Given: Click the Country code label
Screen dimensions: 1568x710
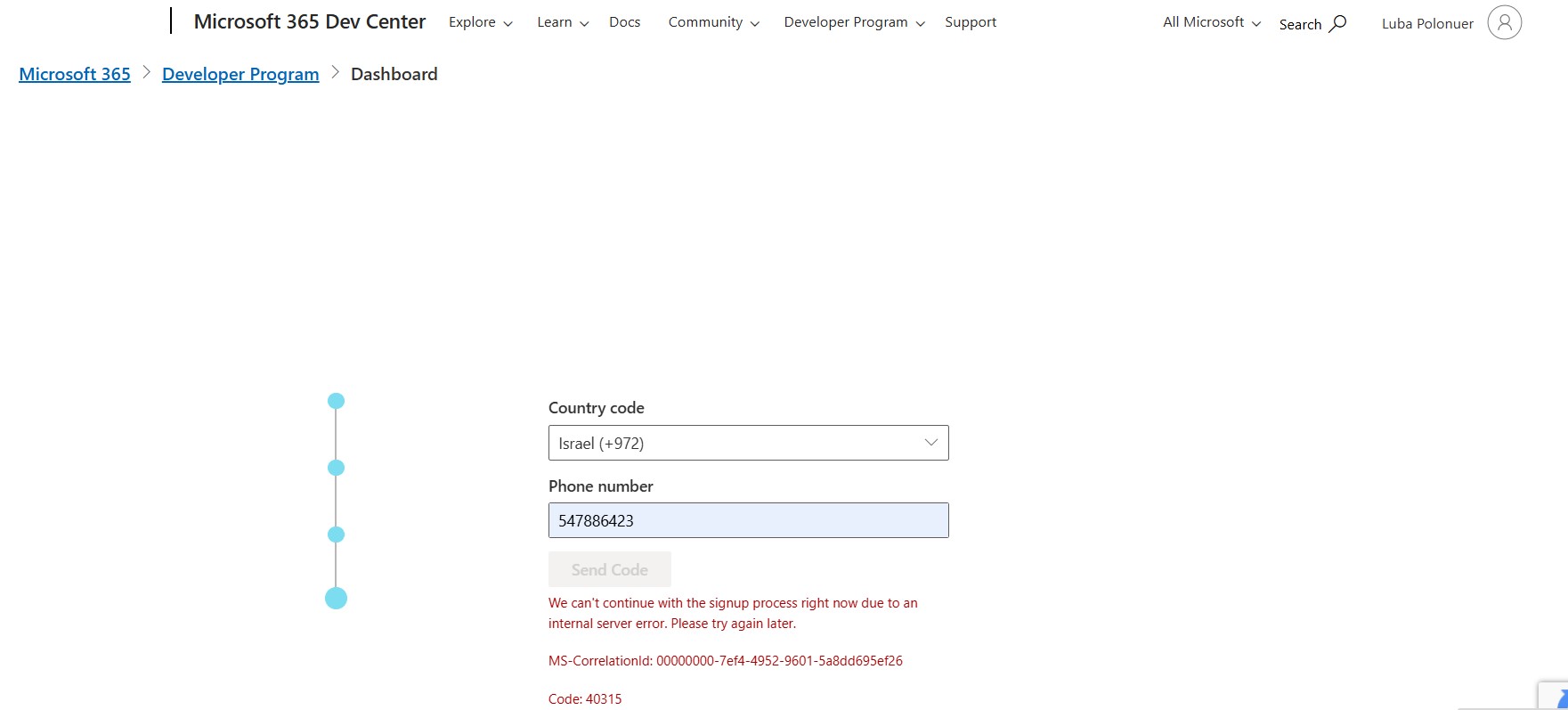Looking at the screenshot, I should tap(597, 408).
